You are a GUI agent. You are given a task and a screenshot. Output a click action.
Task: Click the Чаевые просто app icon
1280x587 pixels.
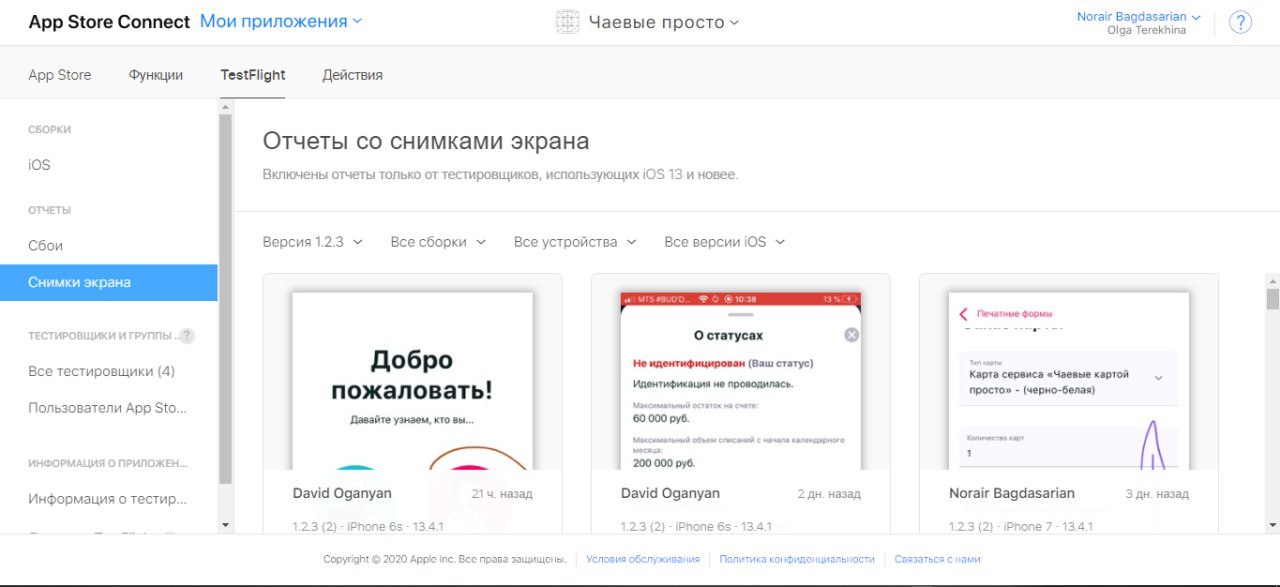pyautogui.click(x=568, y=22)
